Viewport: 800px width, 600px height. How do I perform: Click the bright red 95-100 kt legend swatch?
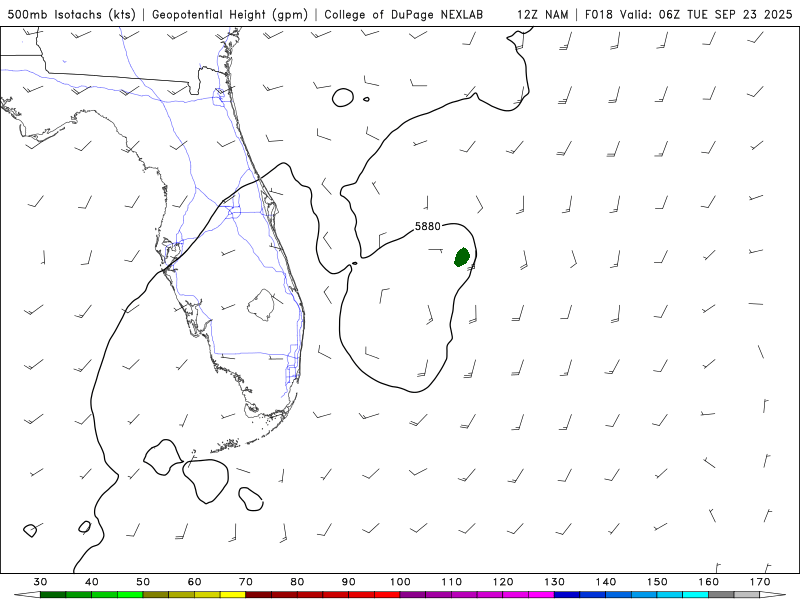tap(387, 595)
